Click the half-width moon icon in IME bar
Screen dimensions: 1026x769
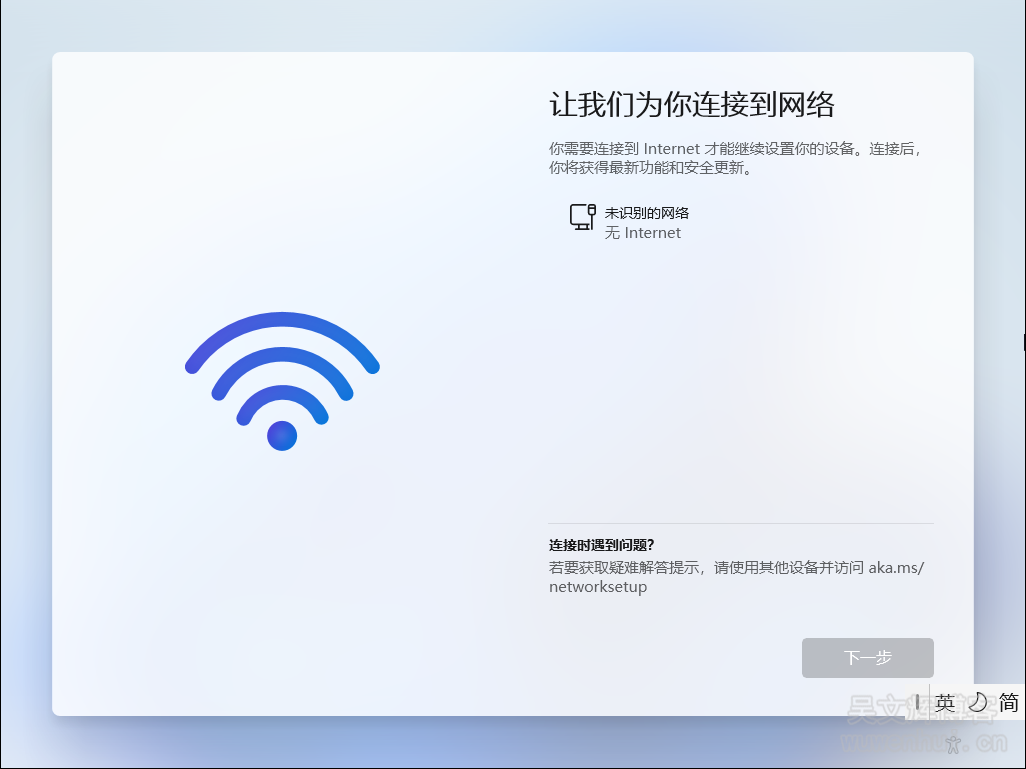(977, 702)
